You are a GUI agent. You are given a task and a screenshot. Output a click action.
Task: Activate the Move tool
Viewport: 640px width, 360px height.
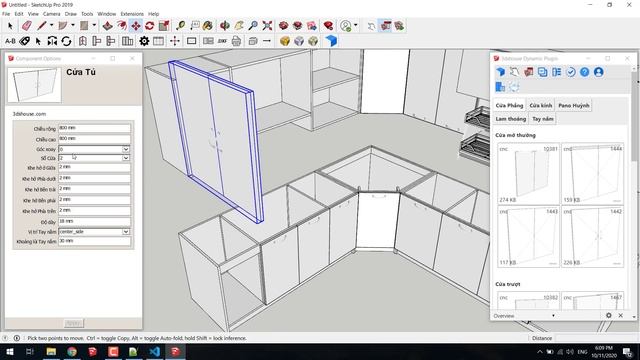[x=136, y=26]
